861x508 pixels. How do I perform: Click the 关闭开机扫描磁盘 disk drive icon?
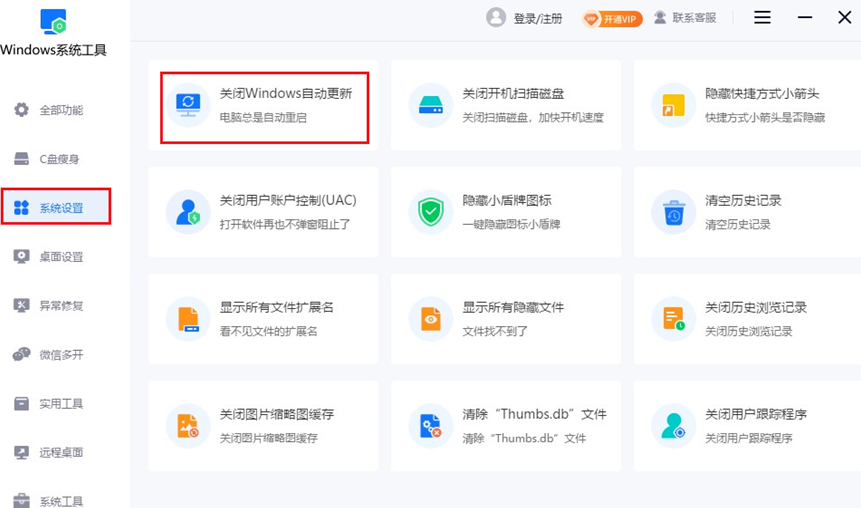tap(431, 105)
